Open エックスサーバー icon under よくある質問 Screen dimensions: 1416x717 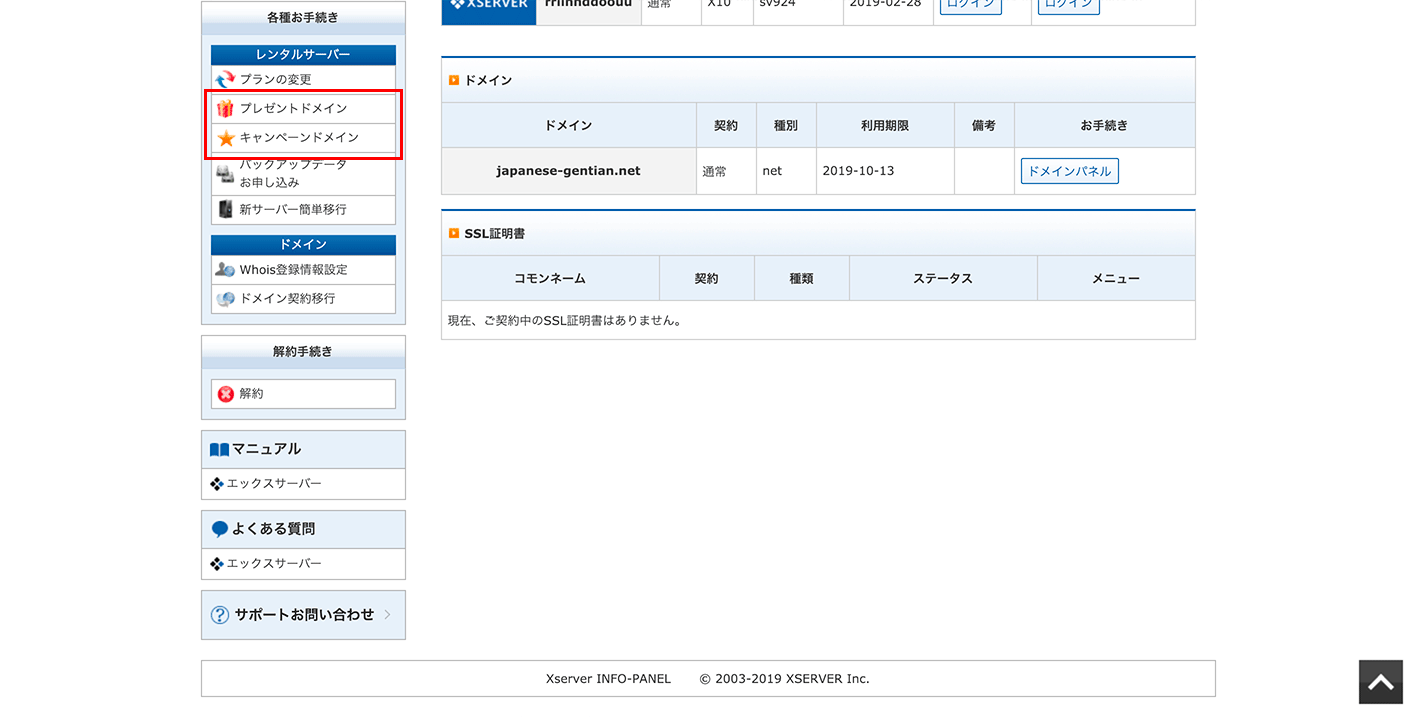217,564
